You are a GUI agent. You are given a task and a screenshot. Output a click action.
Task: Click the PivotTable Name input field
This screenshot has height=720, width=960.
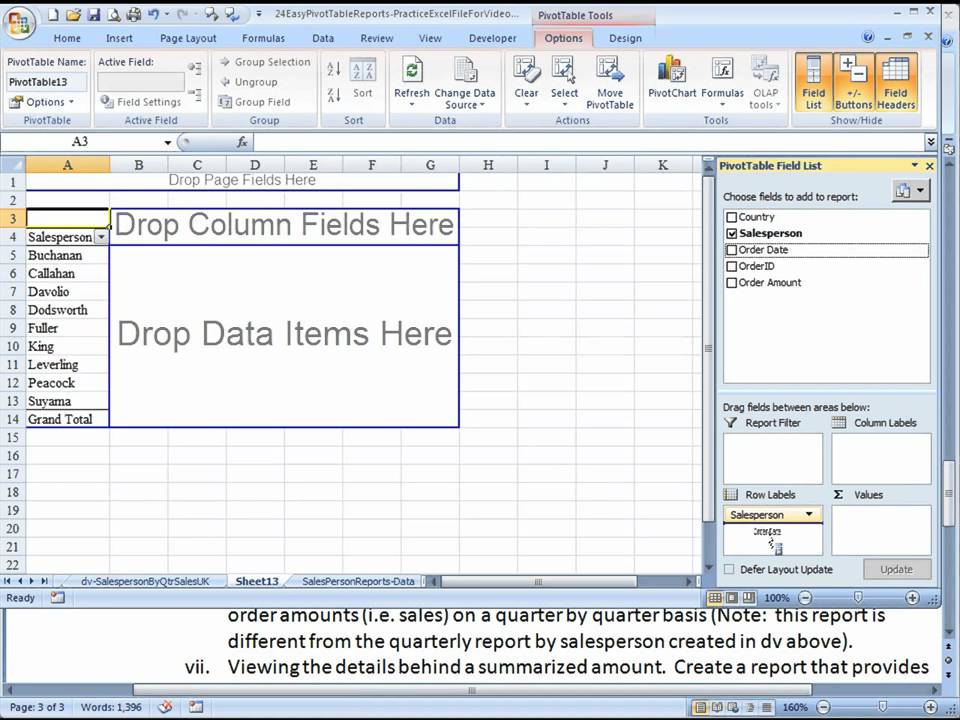click(47, 82)
